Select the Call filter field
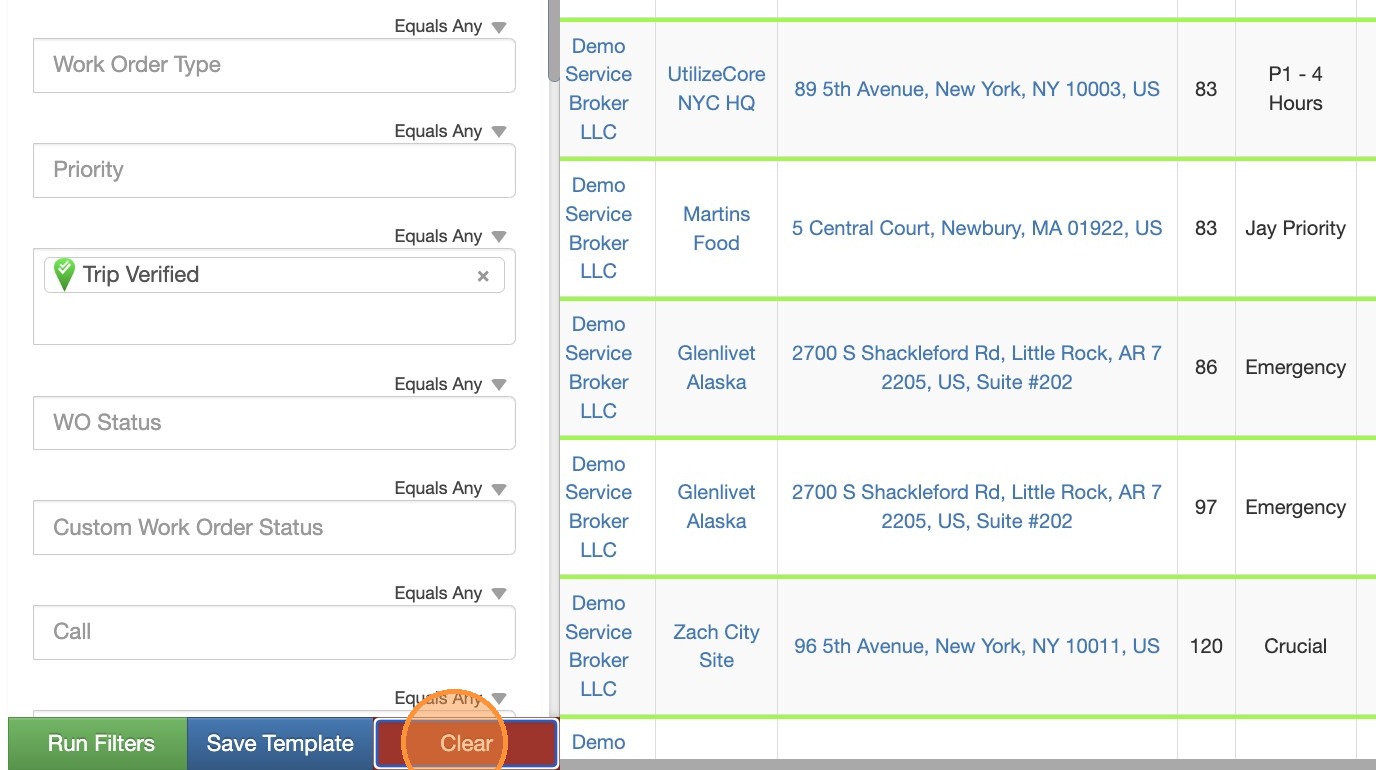 (x=274, y=632)
